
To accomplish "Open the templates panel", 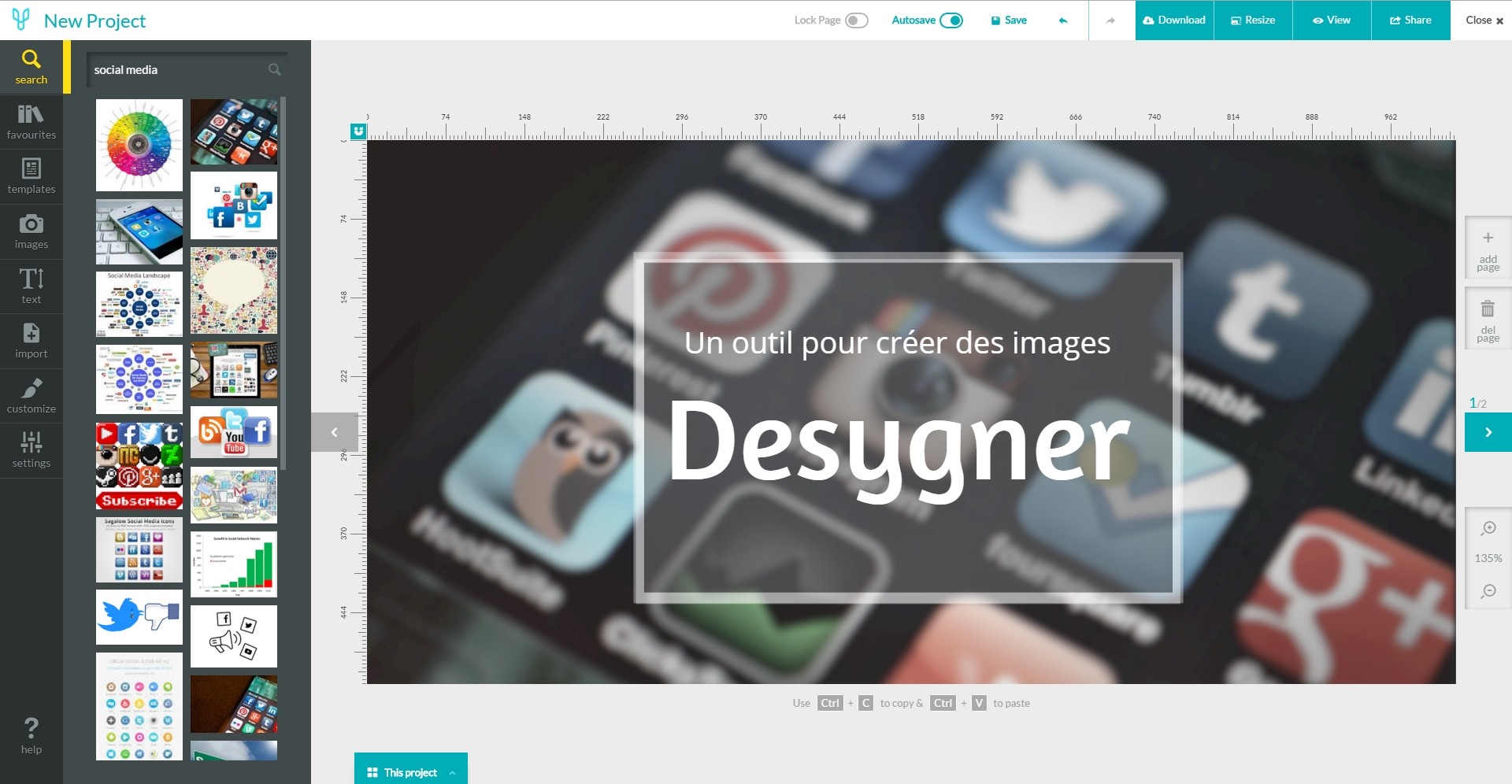I will (x=31, y=176).
